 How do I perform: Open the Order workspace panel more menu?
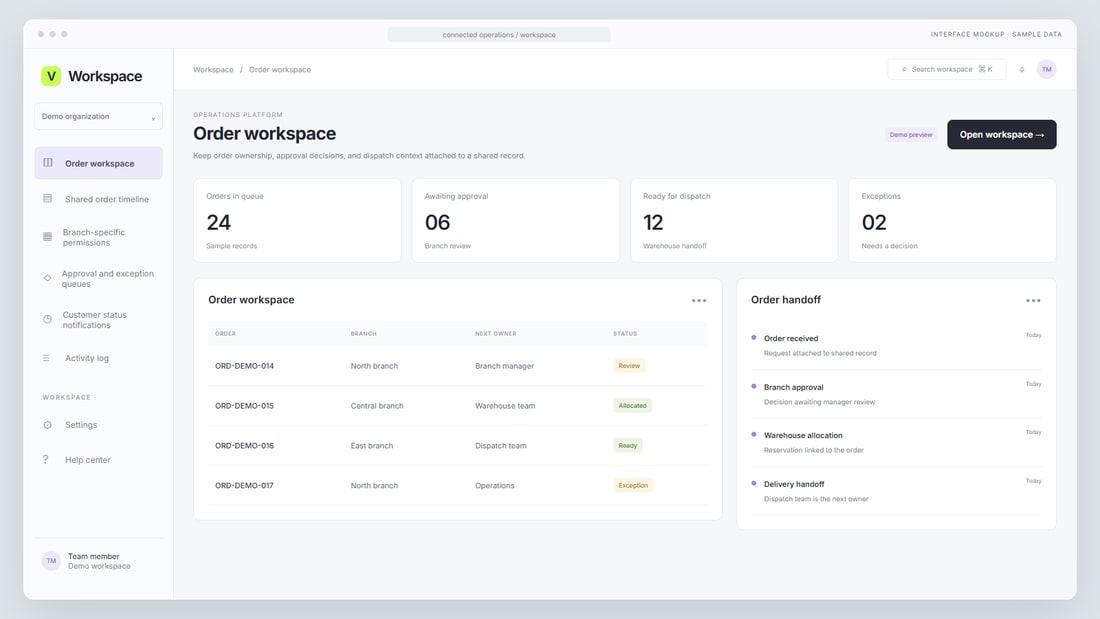click(699, 300)
